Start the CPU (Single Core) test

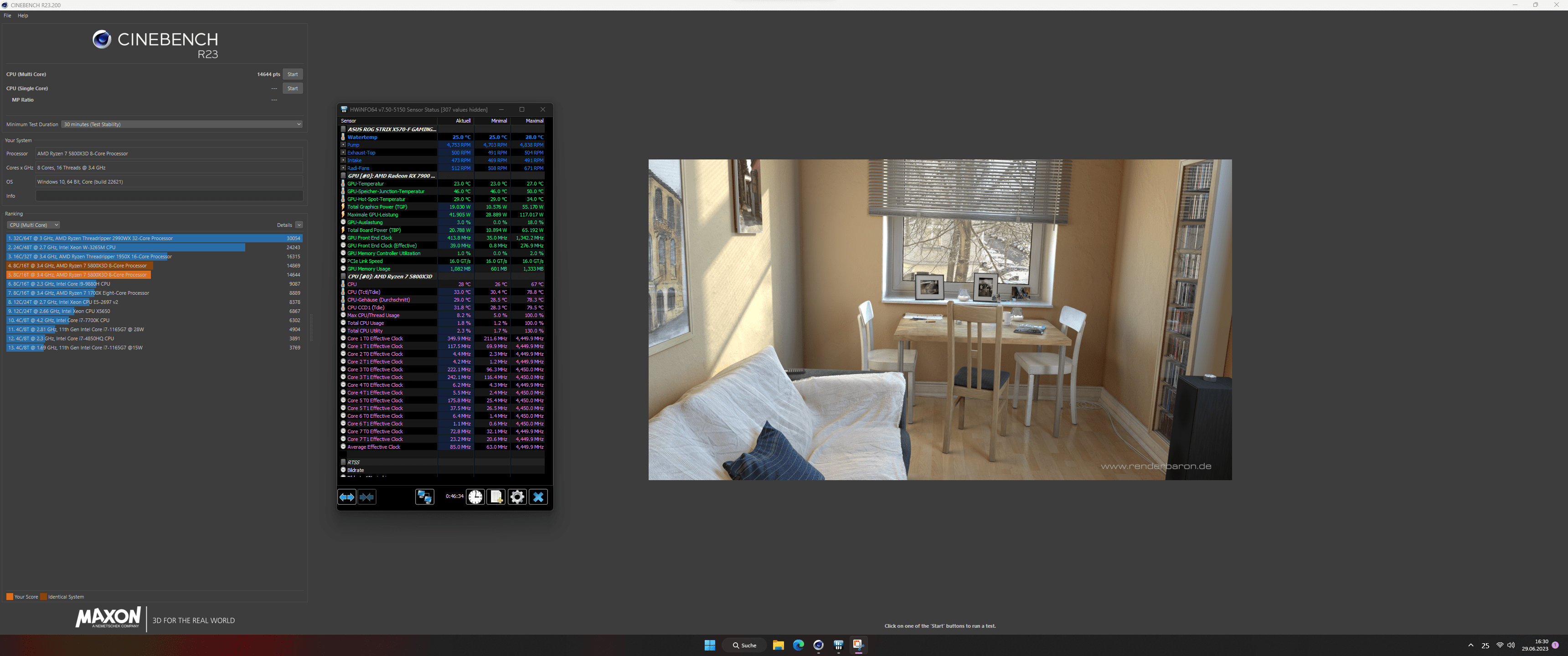coord(293,88)
